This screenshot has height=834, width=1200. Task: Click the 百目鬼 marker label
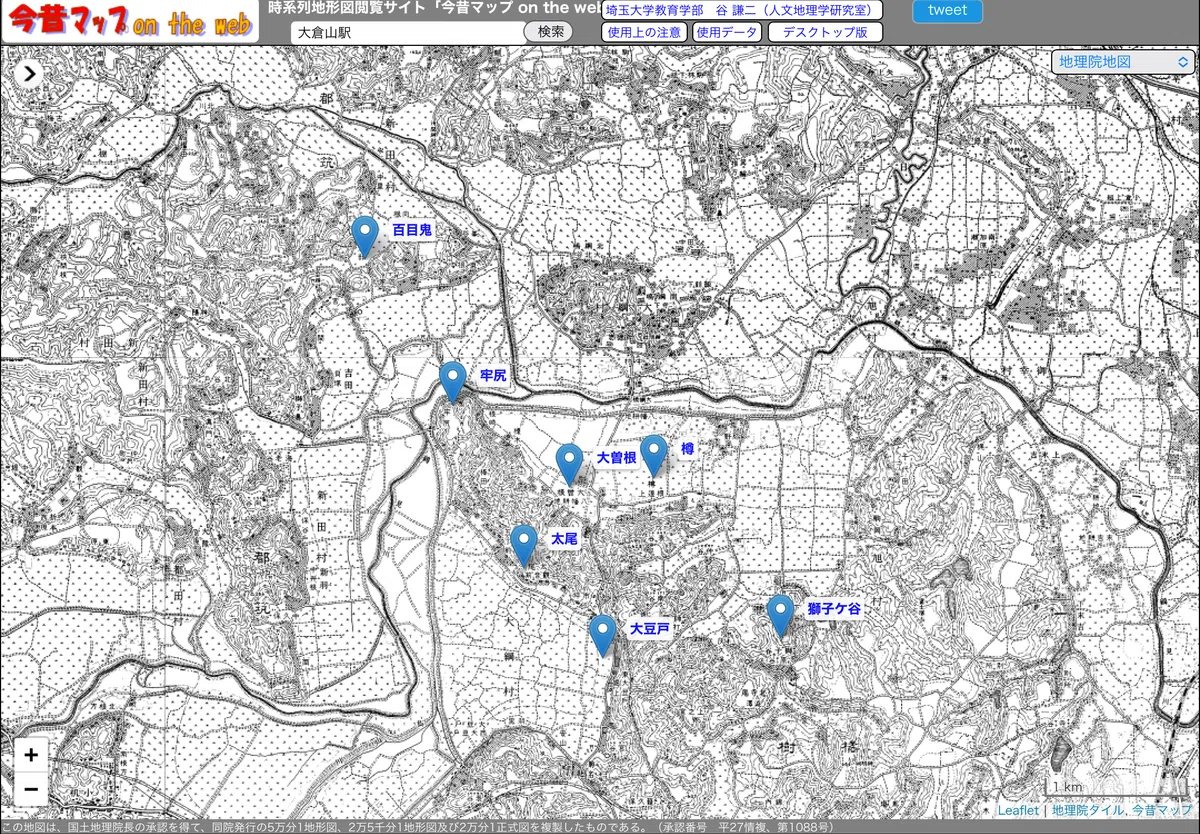[x=411, y=230]
